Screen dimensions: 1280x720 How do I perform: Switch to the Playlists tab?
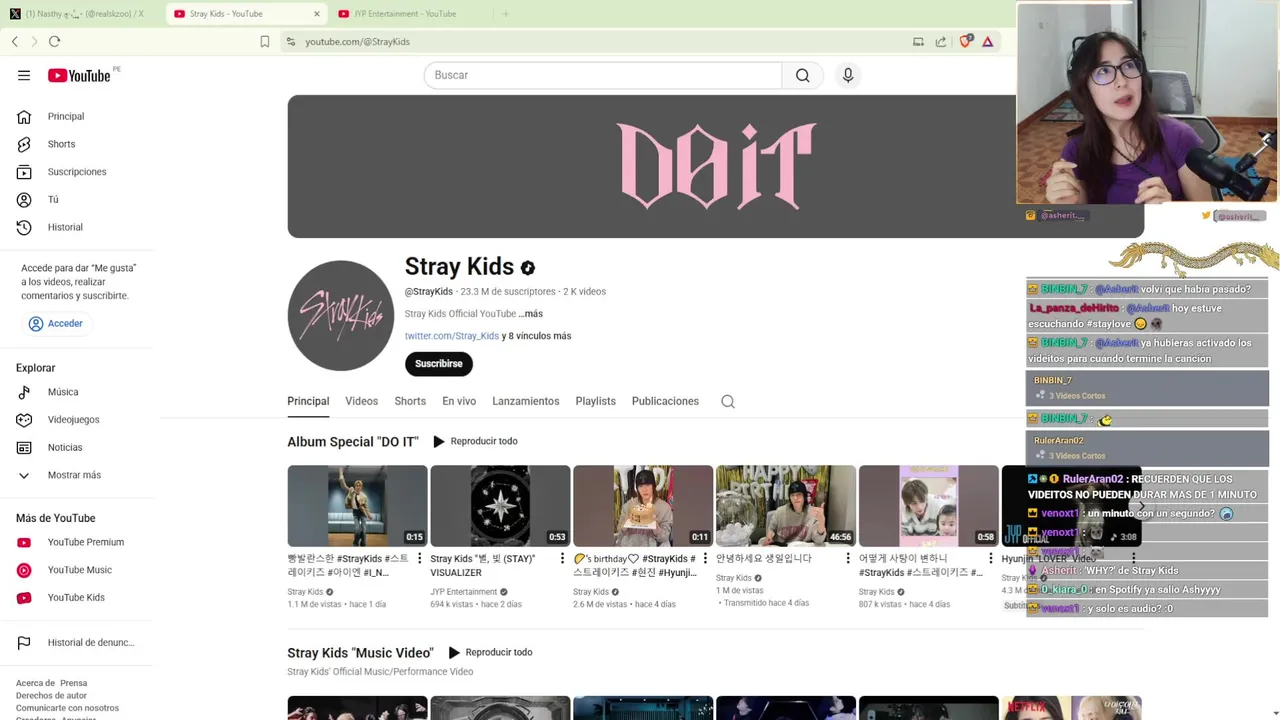(x=596, y=401)
